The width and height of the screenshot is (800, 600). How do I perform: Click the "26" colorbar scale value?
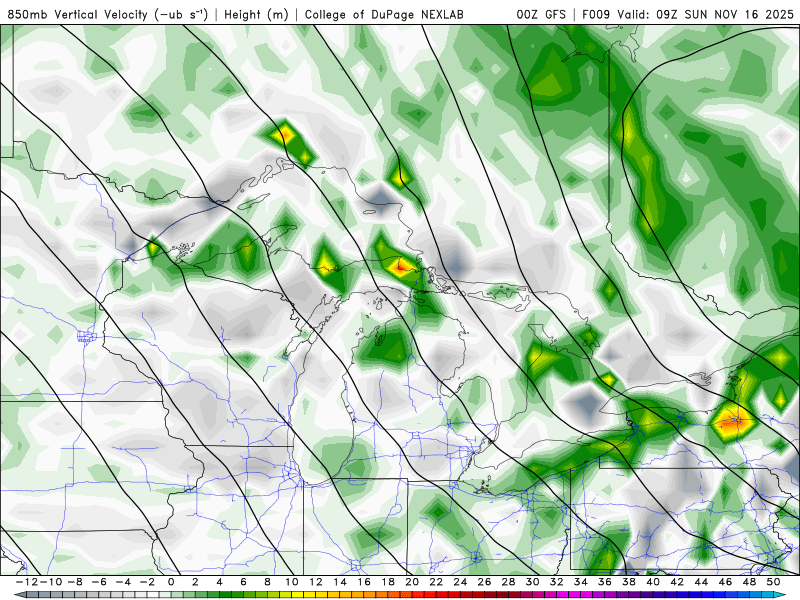[x=484, y=582]
